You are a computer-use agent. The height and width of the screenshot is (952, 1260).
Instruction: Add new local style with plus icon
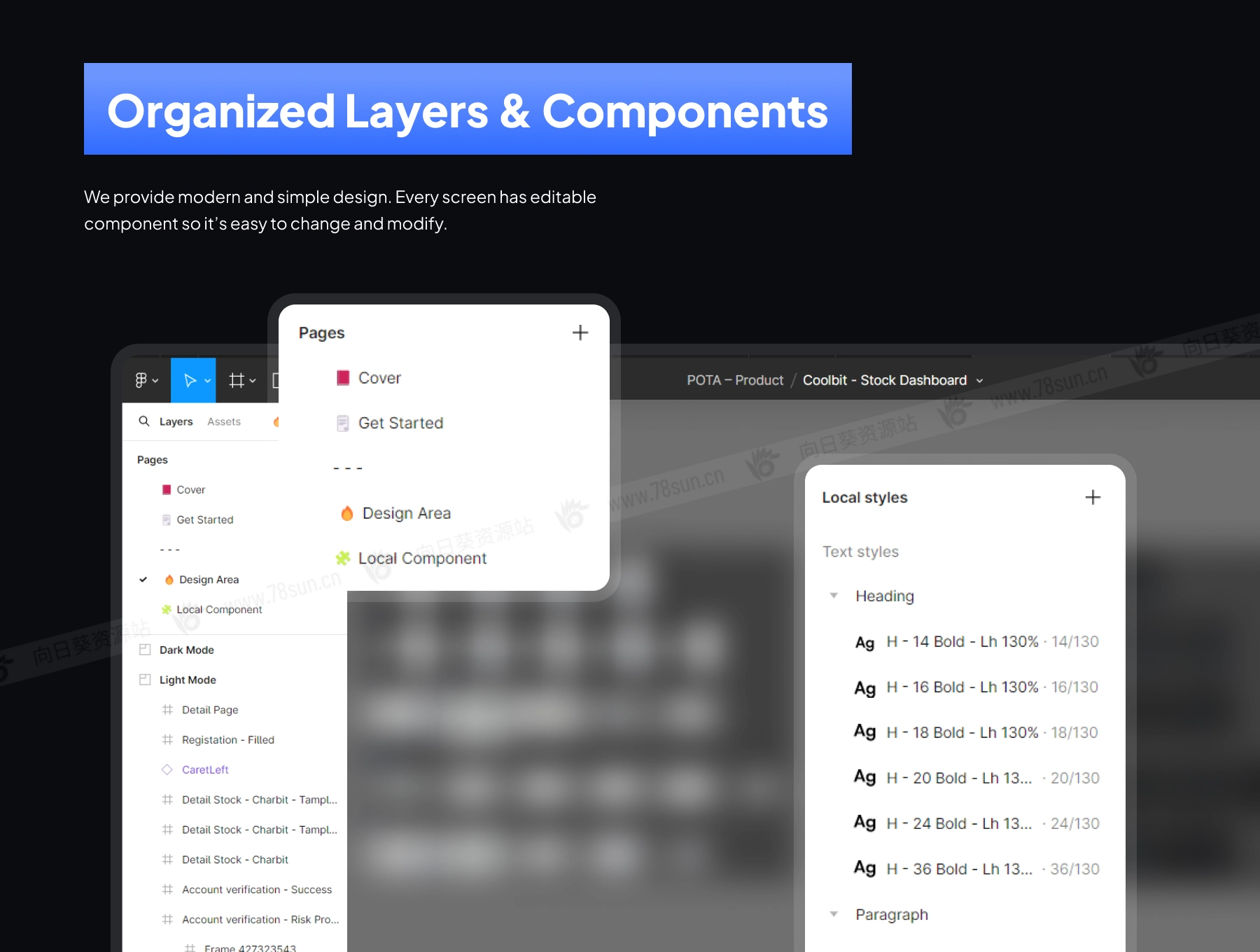[x=1093, y=497]
